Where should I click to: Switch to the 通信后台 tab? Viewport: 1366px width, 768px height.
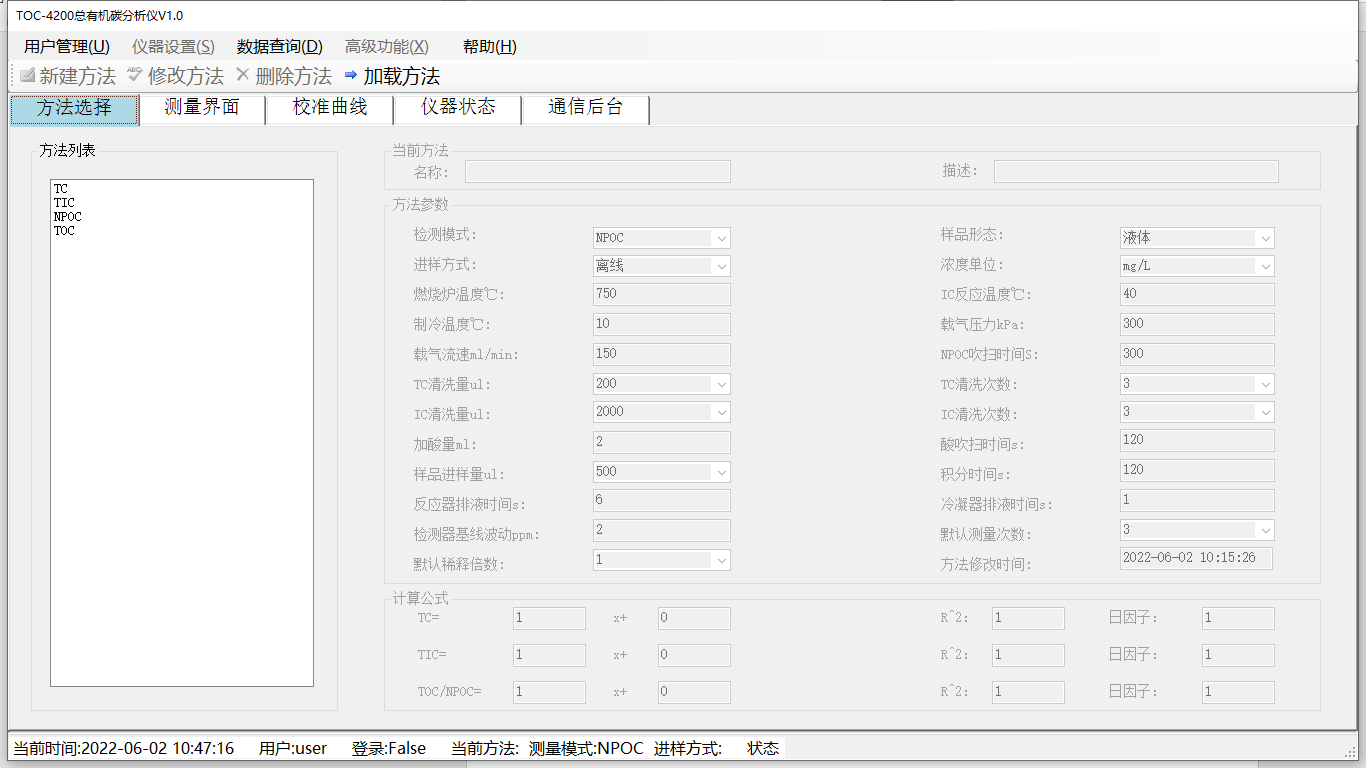tap(586, 108)
